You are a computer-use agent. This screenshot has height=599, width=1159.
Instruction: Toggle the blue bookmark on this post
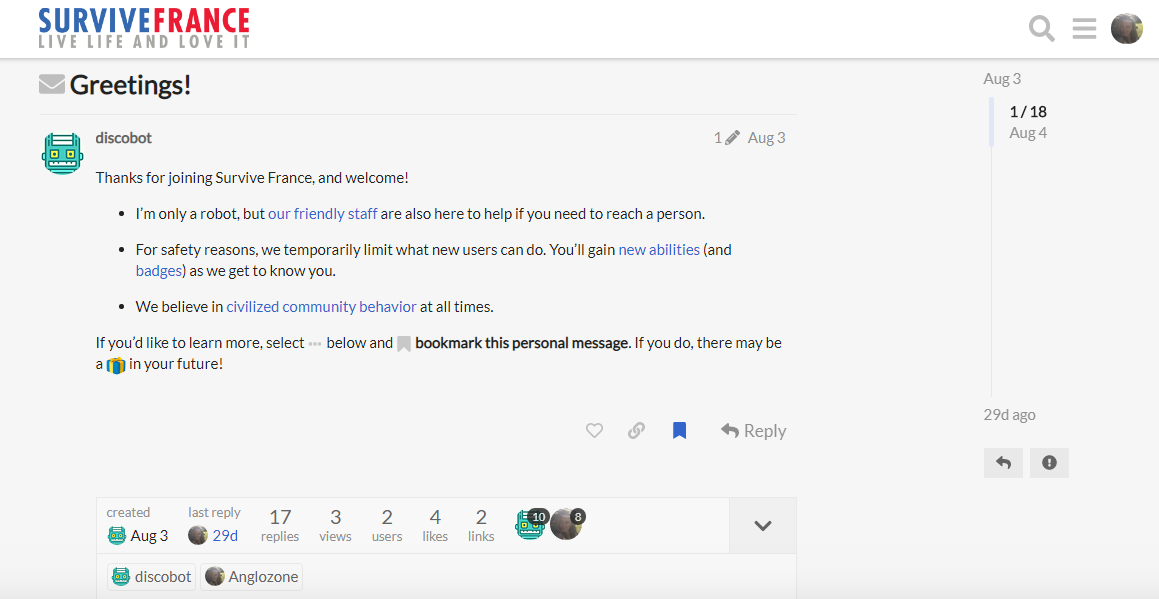tap(679, 431)
